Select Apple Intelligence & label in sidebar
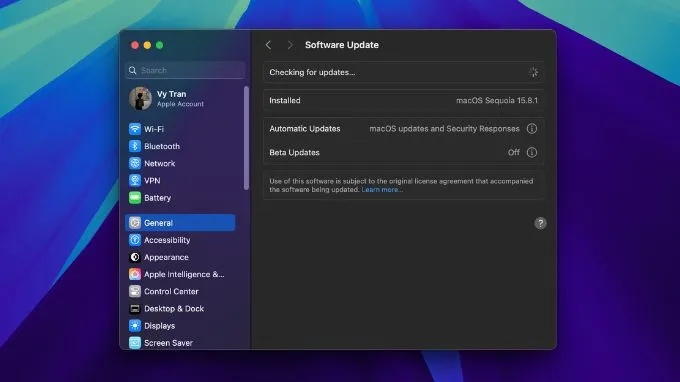Screen dimensions: 680x382 (184, 274)
